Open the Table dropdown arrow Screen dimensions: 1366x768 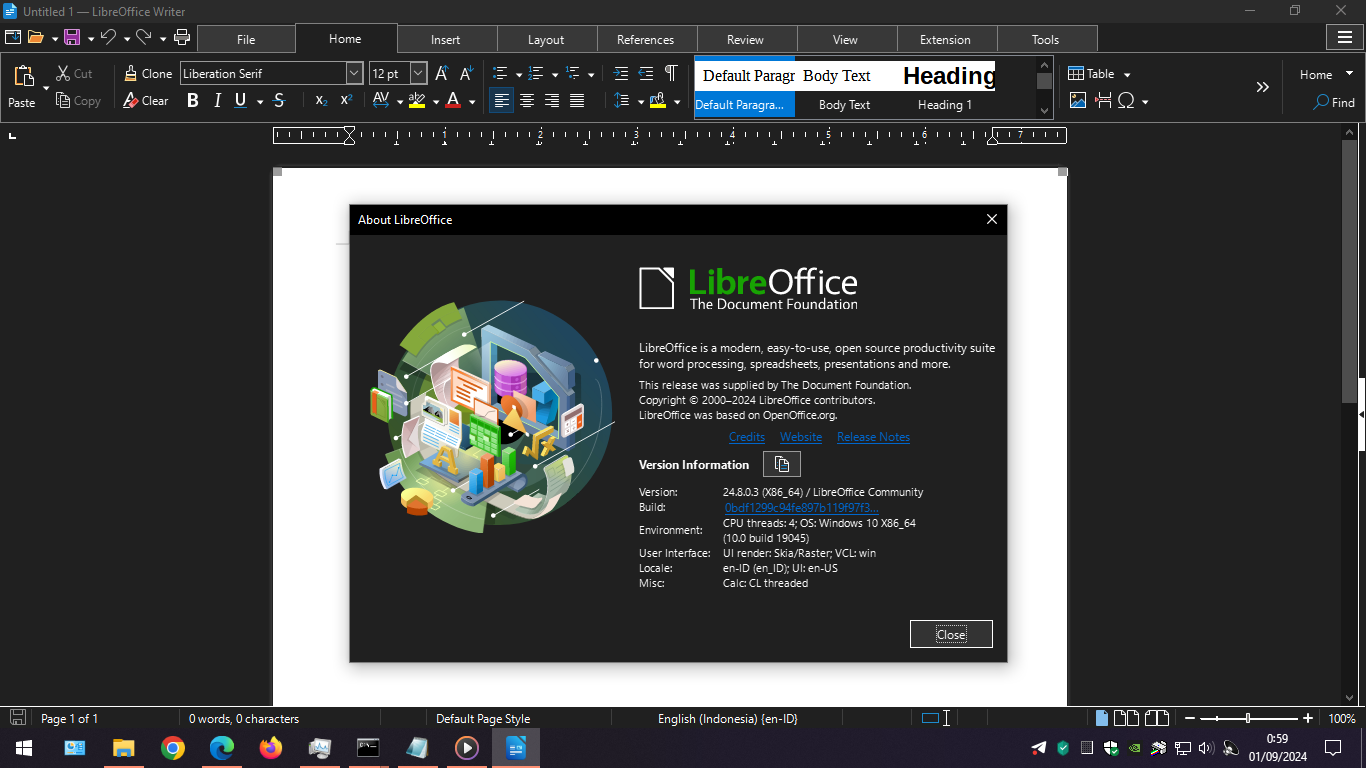pos(1127,74)
